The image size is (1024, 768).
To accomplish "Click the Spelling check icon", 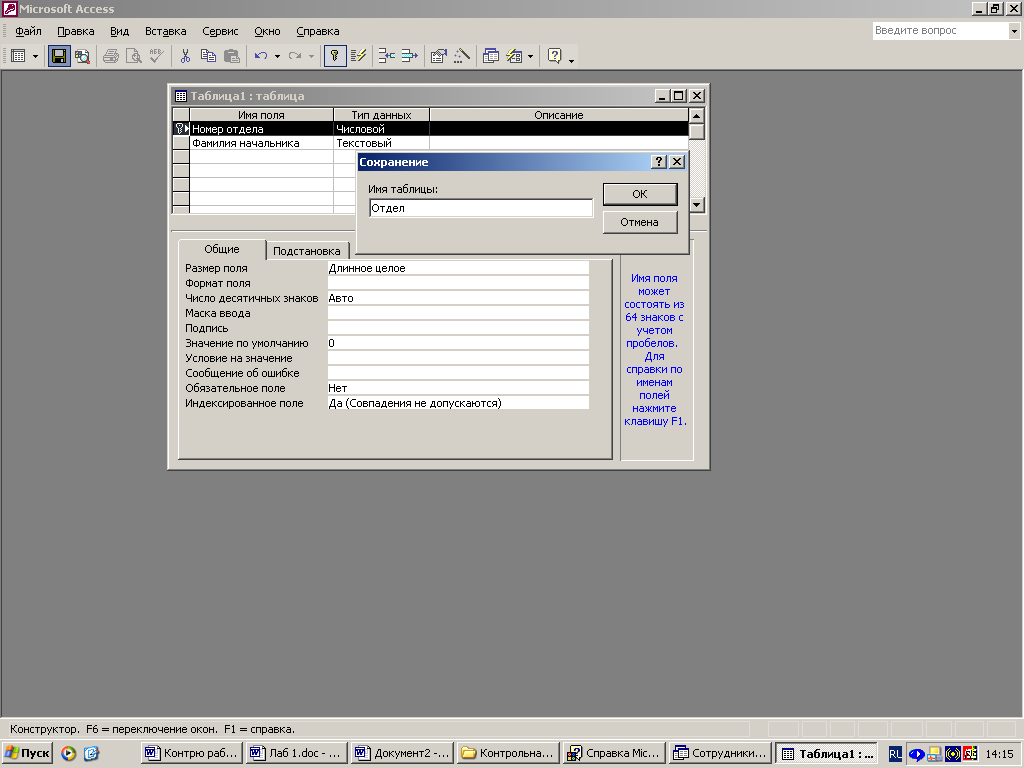I will click(x=156, y=56).
